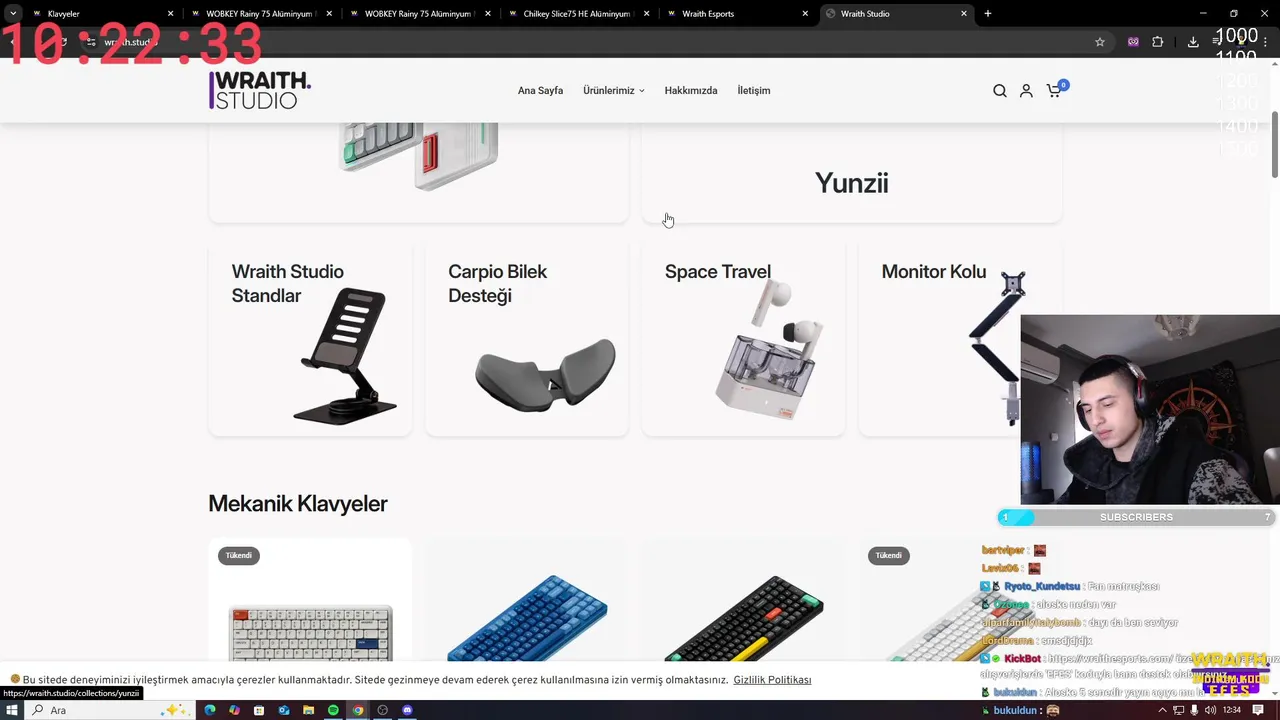Open the browser extensions puzzle icon
The height and width of the screenshot is (720, 1280).
click(x=1158, y=42)
